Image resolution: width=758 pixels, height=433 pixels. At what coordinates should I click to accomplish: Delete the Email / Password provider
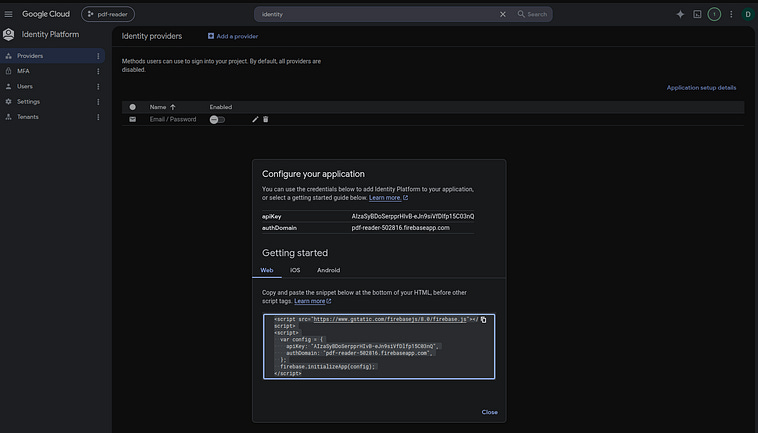(265, 119)
